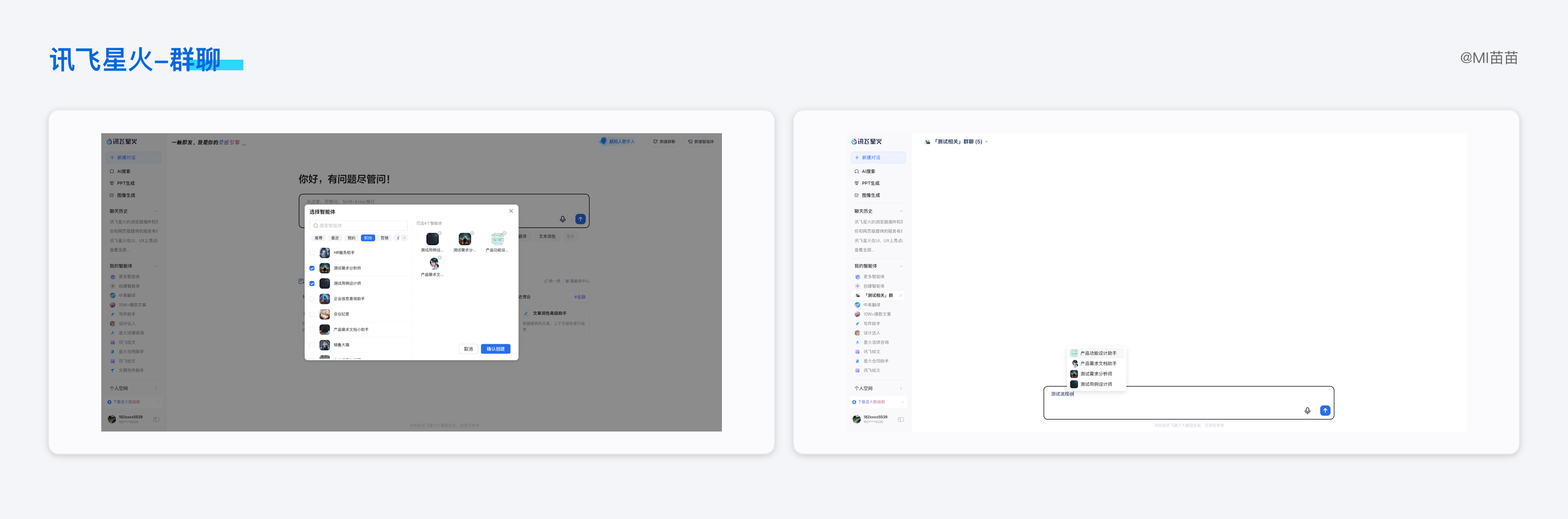Click the HR服务助手 avatar in the list
The image size is (1568, 519).
325,253
